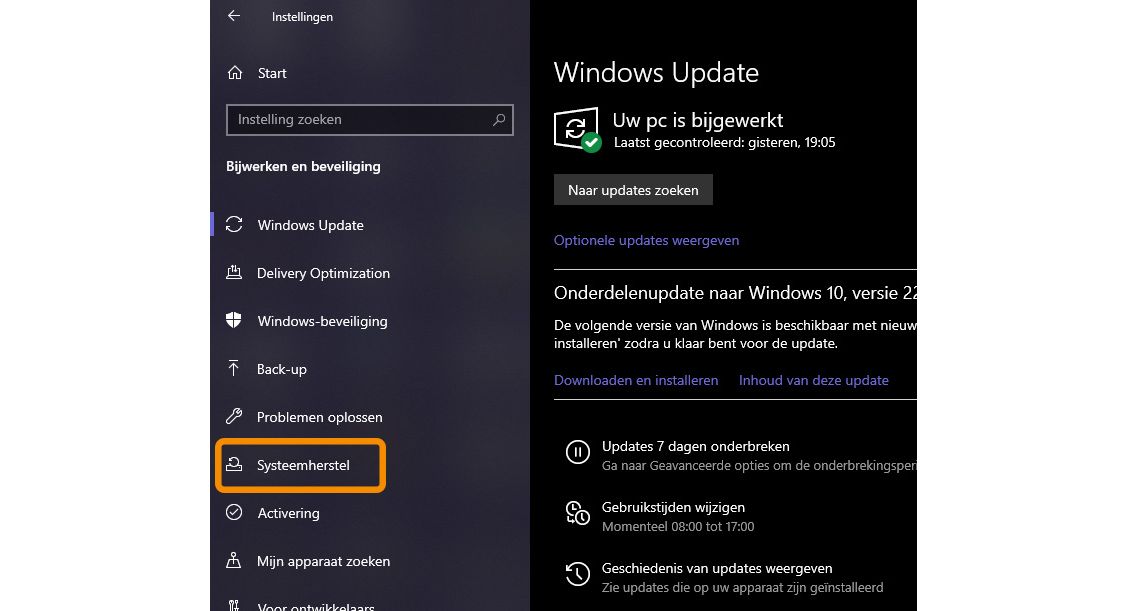The width and height of the screenshot is (1128, 611).
Task: Click the Instelling zoeken search field
Action: pyautogui.click(x=370, y=119)
